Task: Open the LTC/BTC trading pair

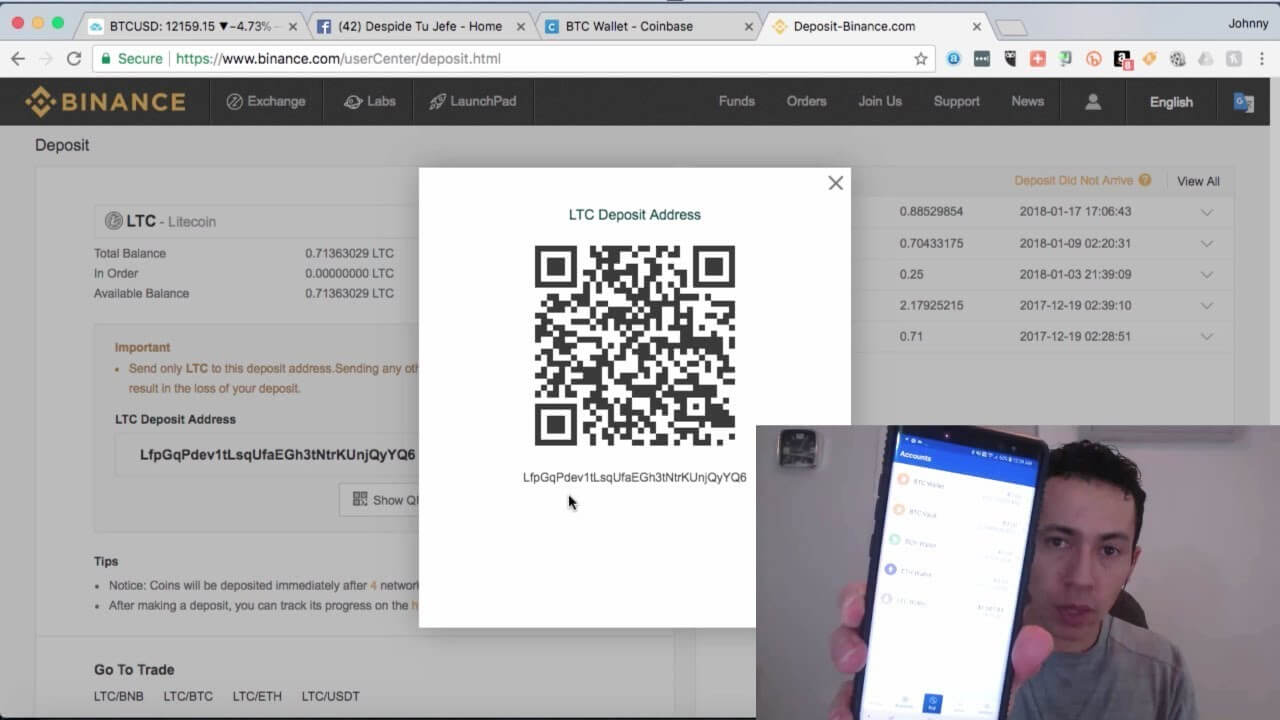Action: tap(188, 696)
